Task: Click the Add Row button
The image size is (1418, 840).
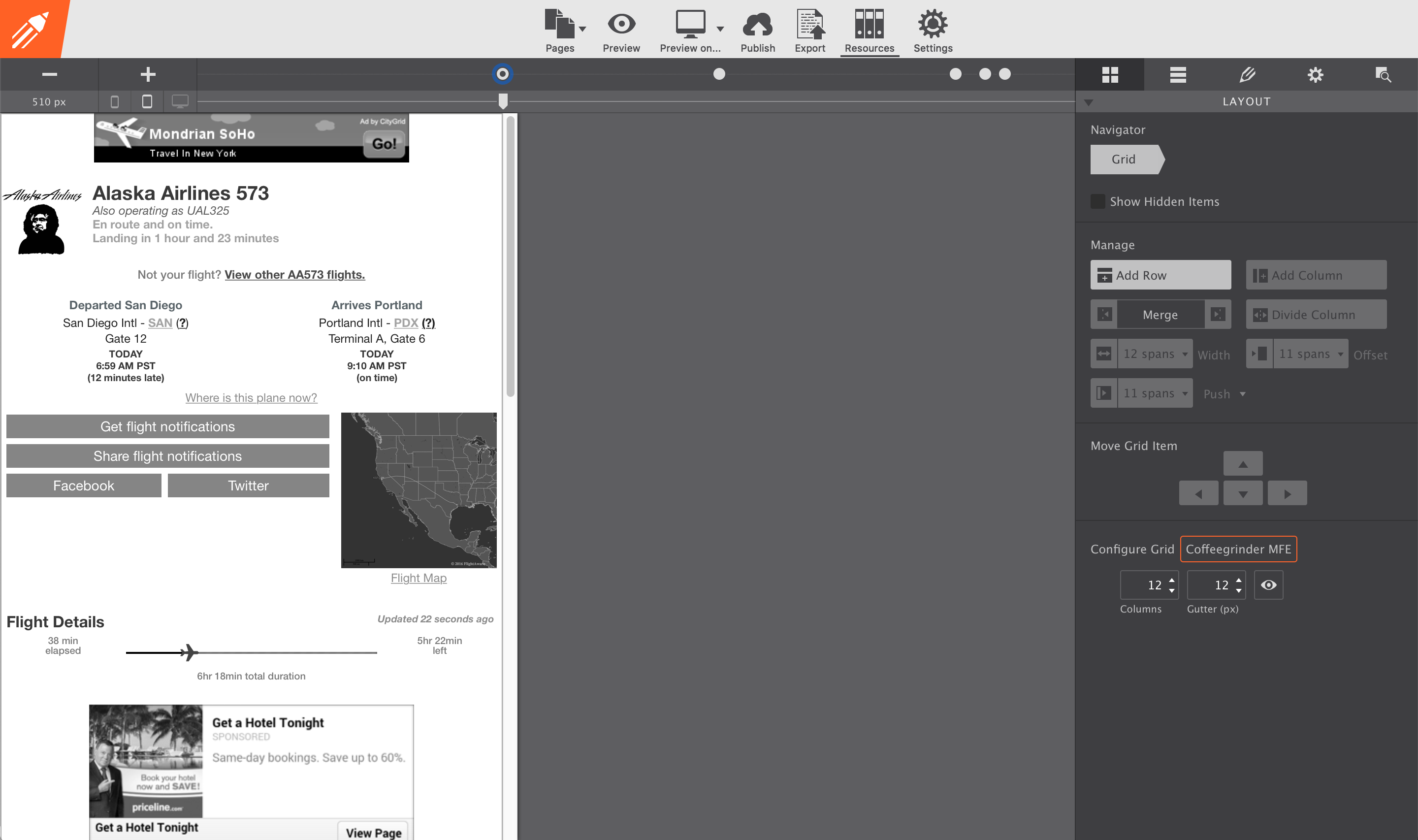Action: [1160, 275]
